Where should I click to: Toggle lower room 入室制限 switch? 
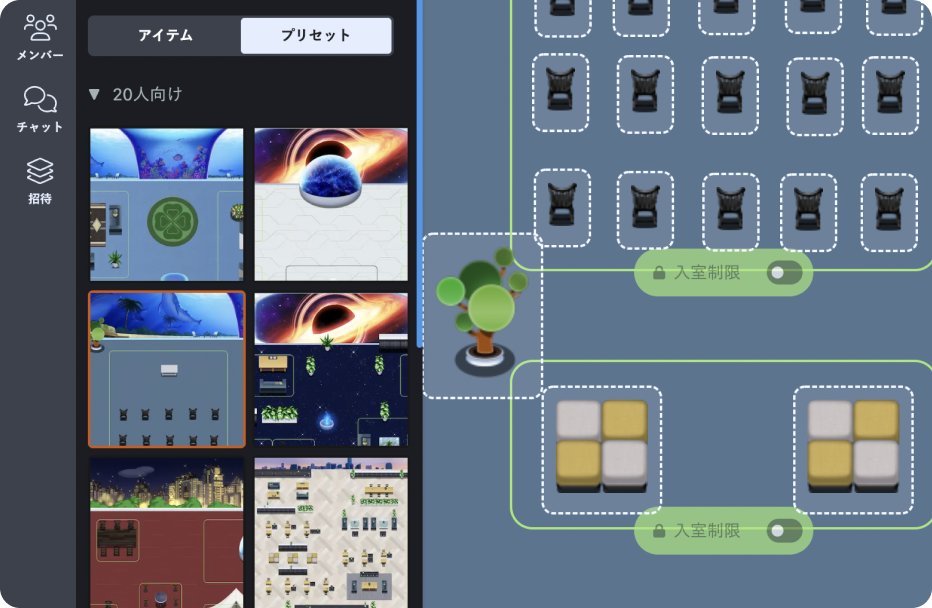click(x=785, y=531)
